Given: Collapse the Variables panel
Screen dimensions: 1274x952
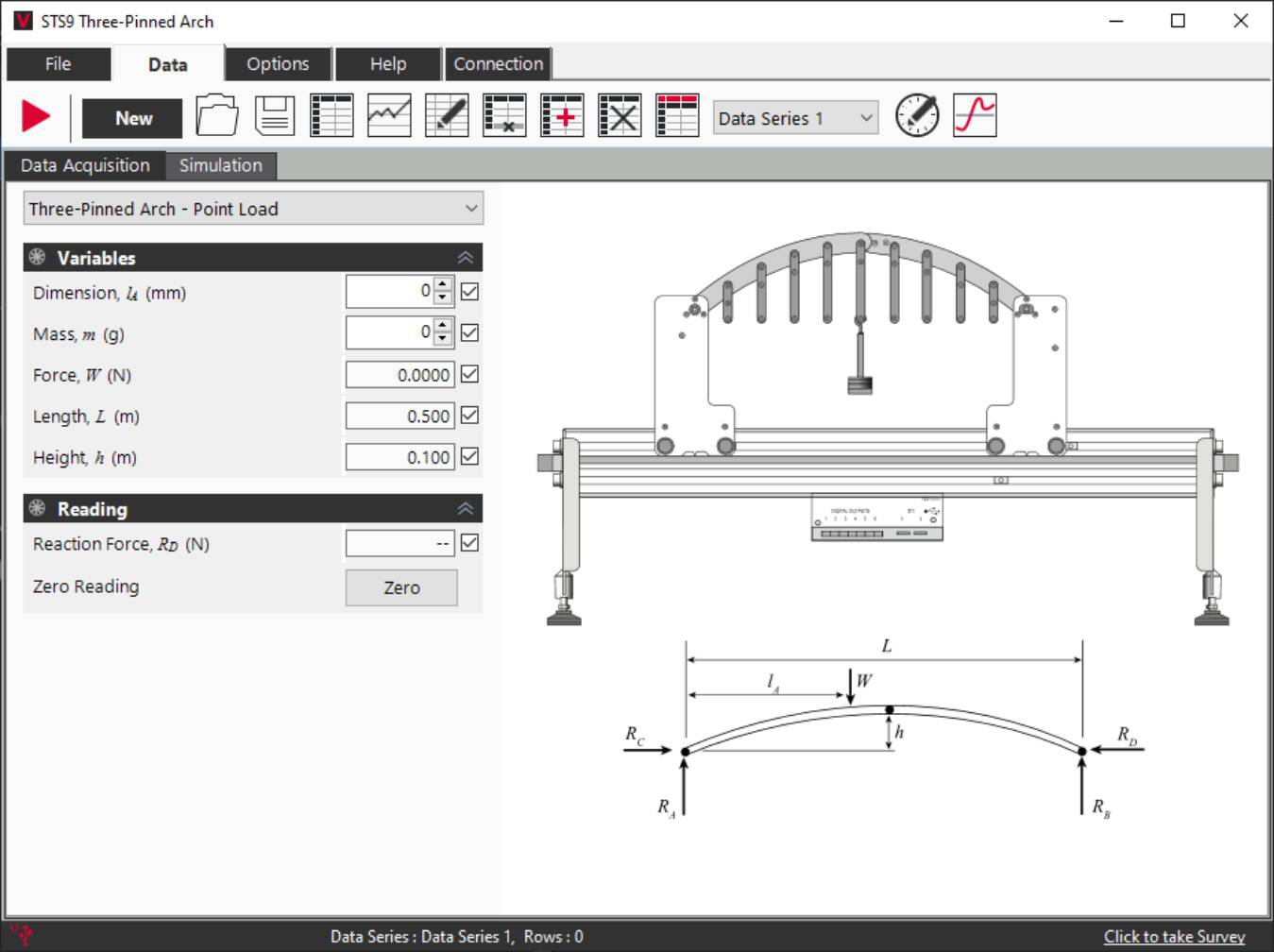Looking at the screenshot, I should [464, 257].
